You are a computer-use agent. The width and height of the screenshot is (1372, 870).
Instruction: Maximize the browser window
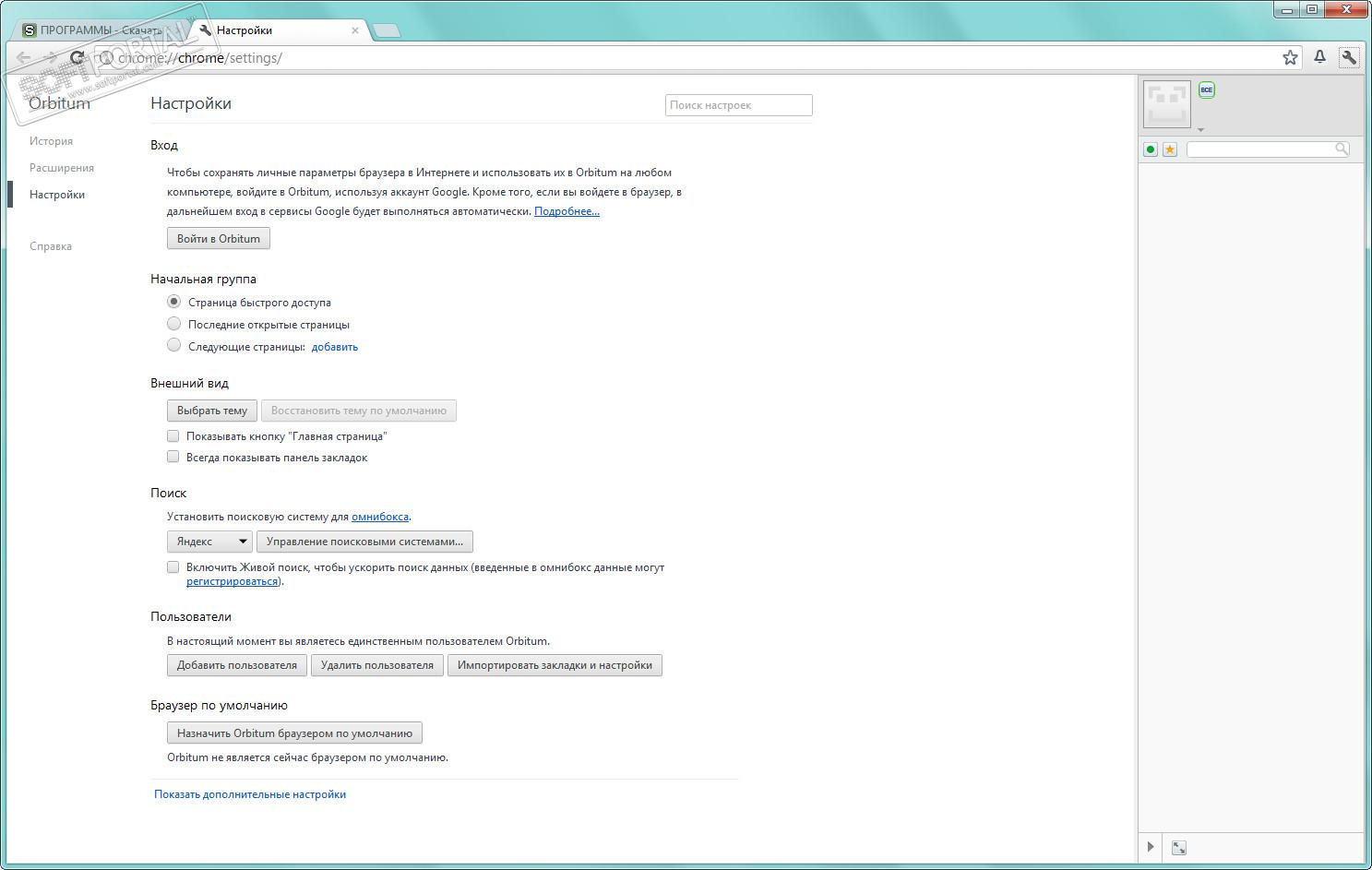pyautogui.click(x=1311, y=9)
